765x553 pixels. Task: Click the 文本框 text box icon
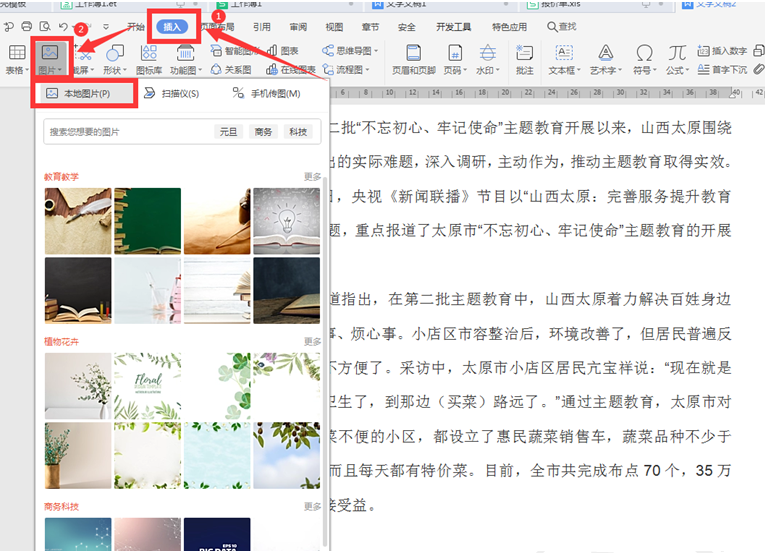coord(564,53)
